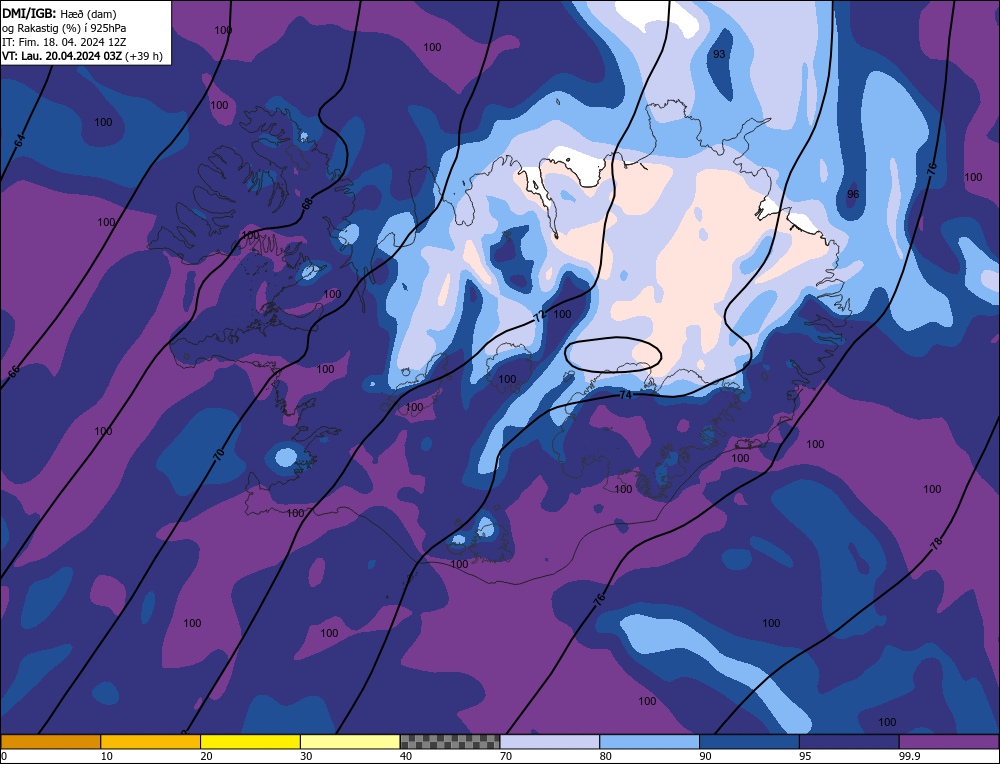This screenshot has width=1000, height=764.
Task: Click the legend tick label "95"
Action: point(805,756)
